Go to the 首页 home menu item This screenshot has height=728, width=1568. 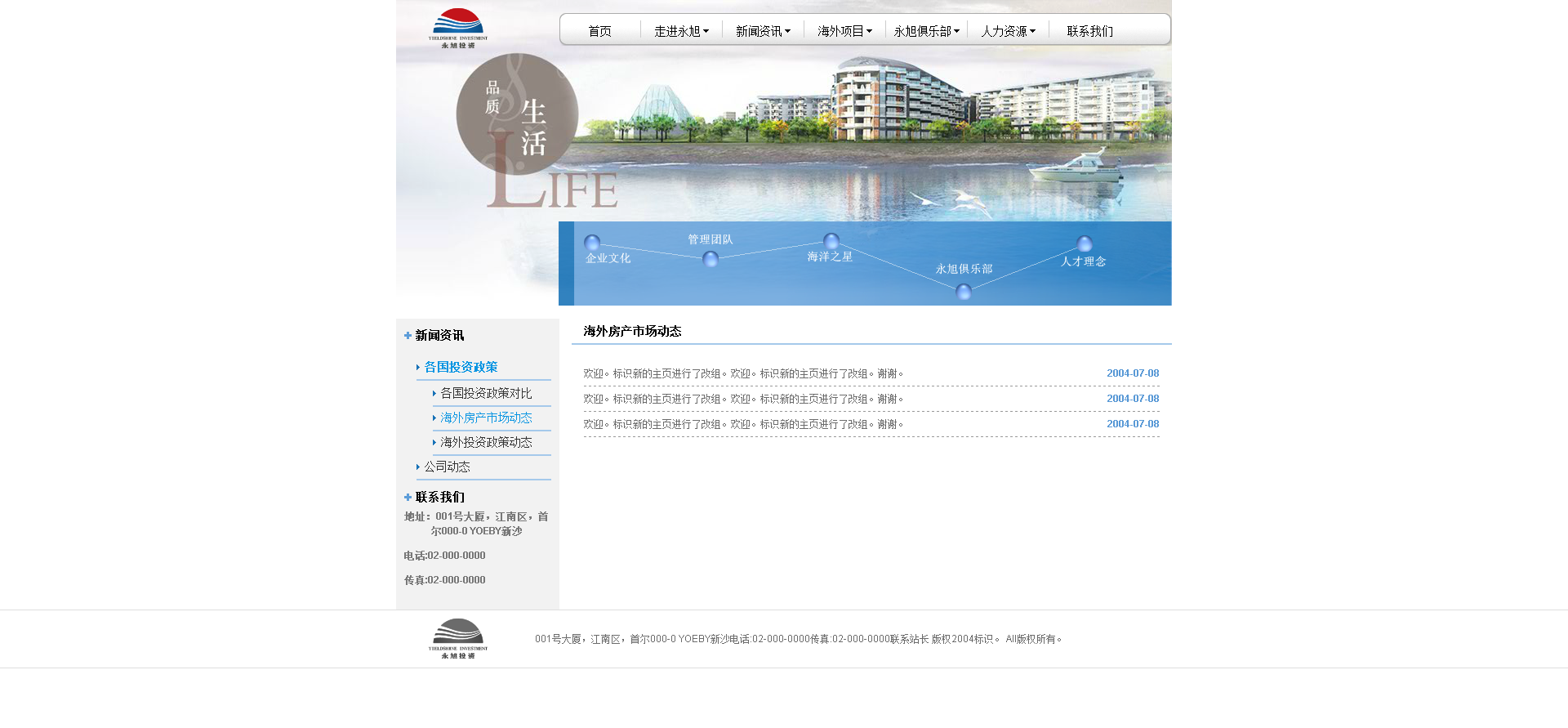coord(599,31)
